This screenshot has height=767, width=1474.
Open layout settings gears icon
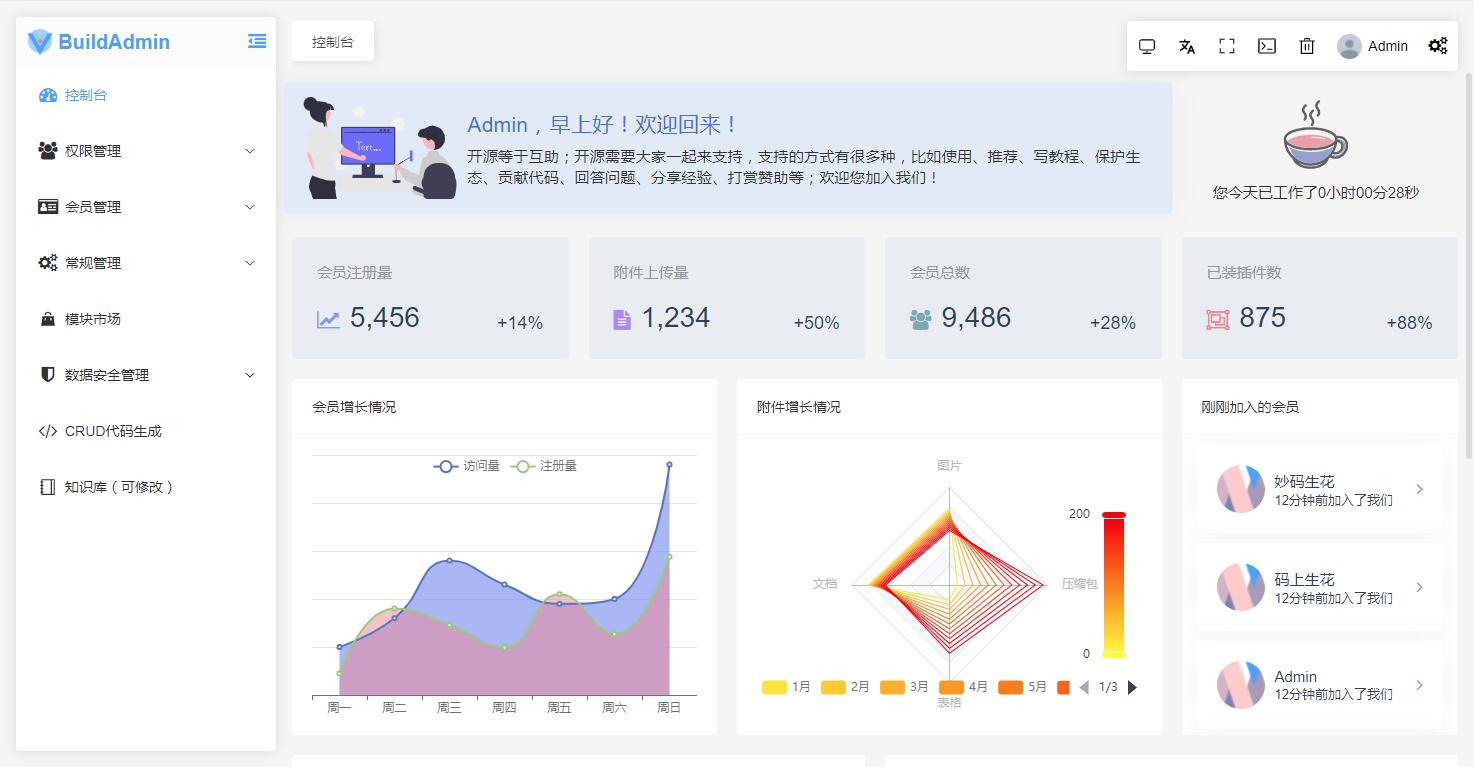pyautogui.click(x=1437, y=46)
